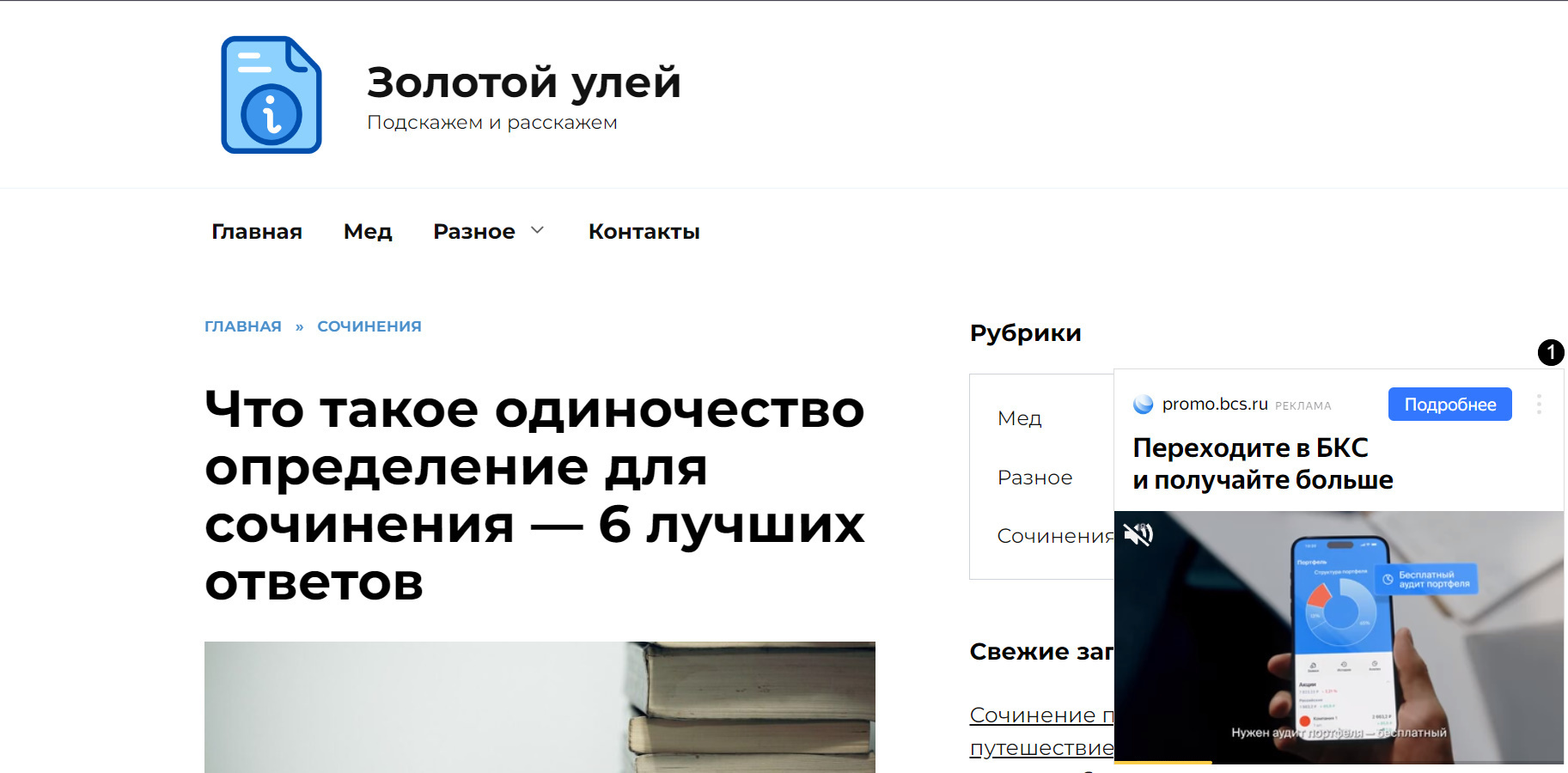Image resolution: width=1568 pixels, height=773 pixels.
Task: Click the Подробнее button in the ad
Action: (x=1449, y=404)
